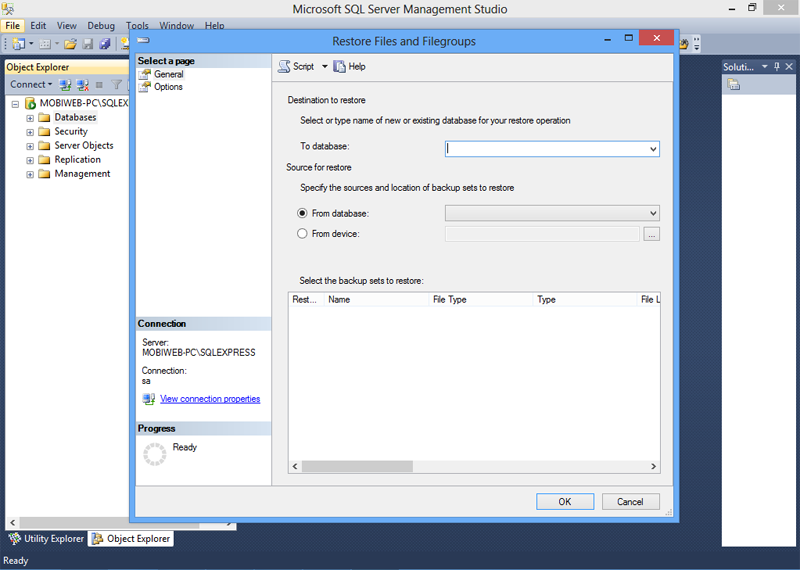Click the grid-shaped add item toolbar icon

coord(45,44)
